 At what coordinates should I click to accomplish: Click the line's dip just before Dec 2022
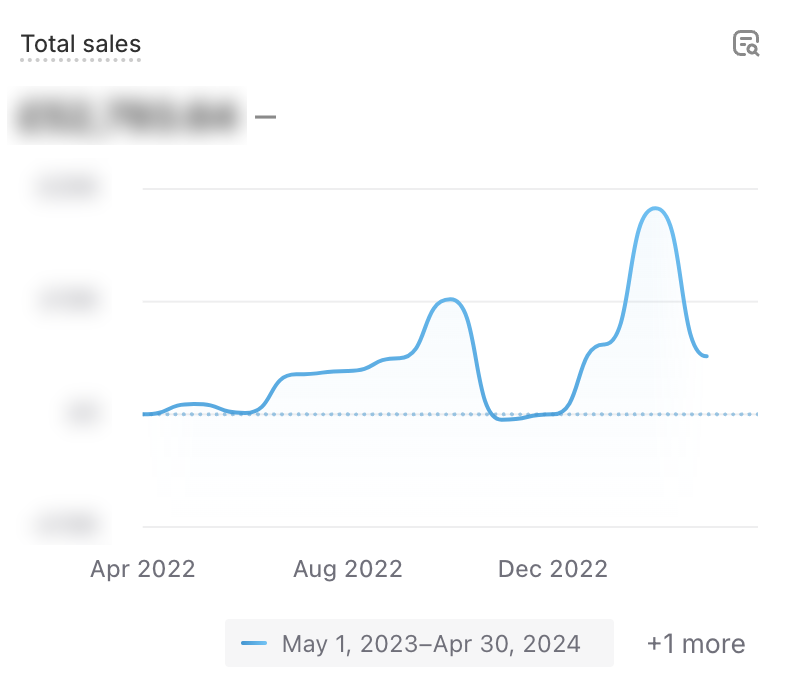[x=506, y=419]
